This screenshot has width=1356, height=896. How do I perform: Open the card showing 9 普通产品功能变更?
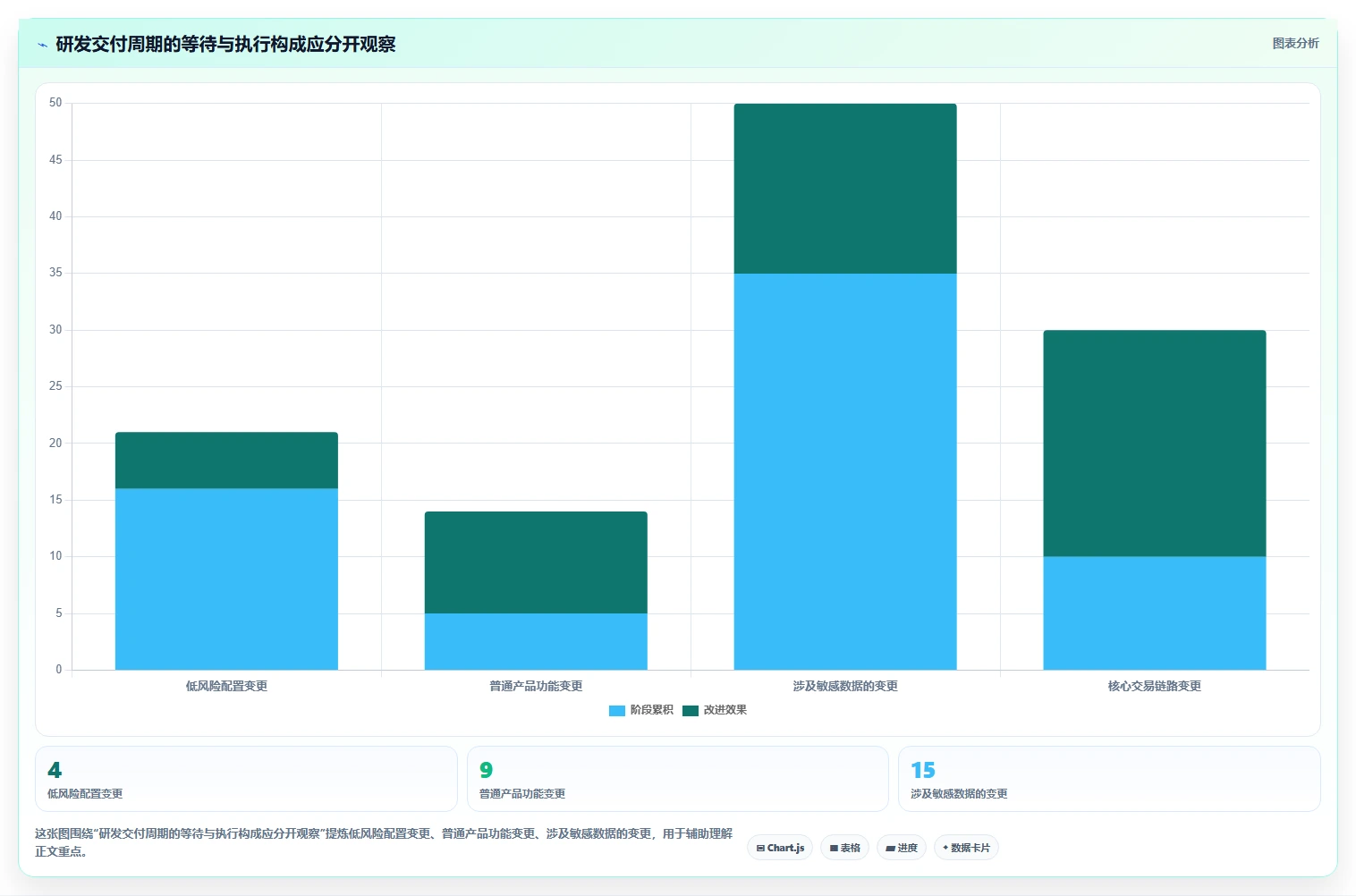pos(677,779)
